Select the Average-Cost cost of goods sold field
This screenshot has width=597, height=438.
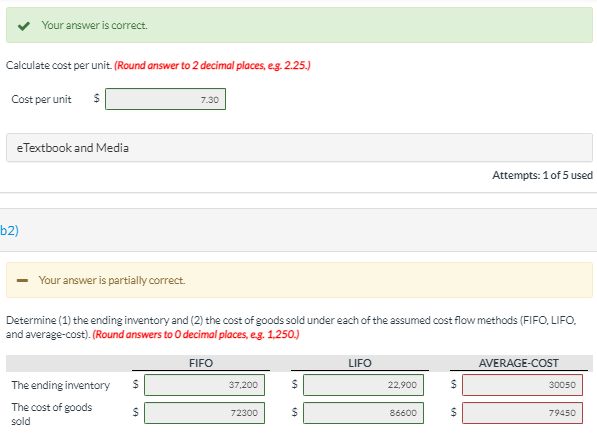pyautogui.click(x=522, y=413)
